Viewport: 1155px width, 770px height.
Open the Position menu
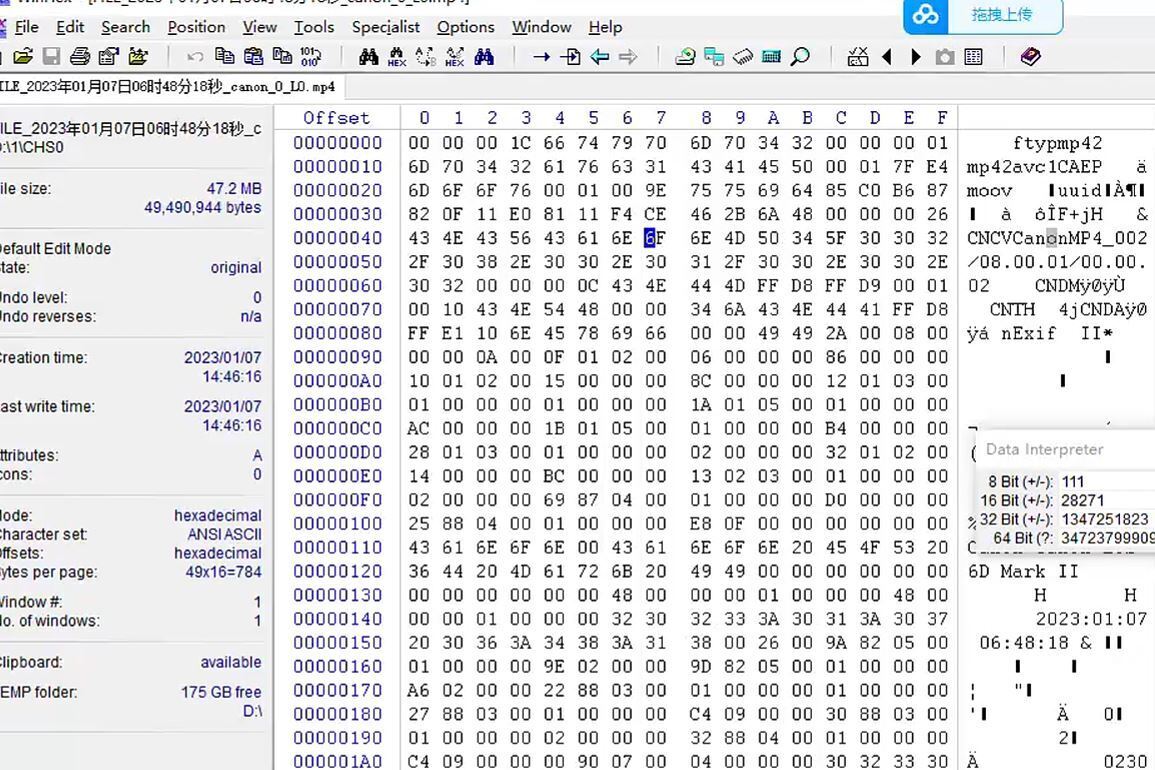pos(197,27)
